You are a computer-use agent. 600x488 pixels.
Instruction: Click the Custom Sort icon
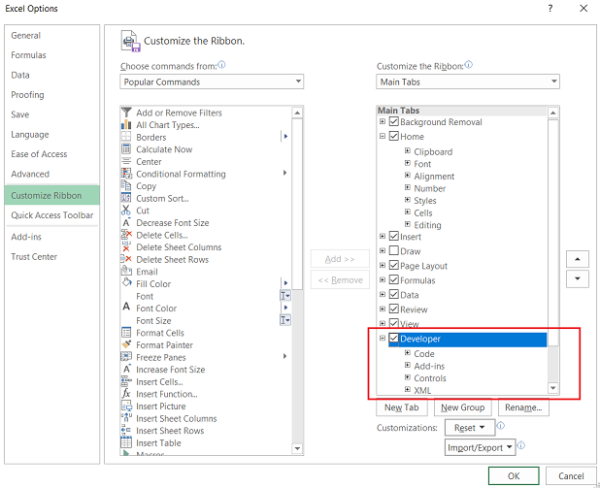(126, 198)
